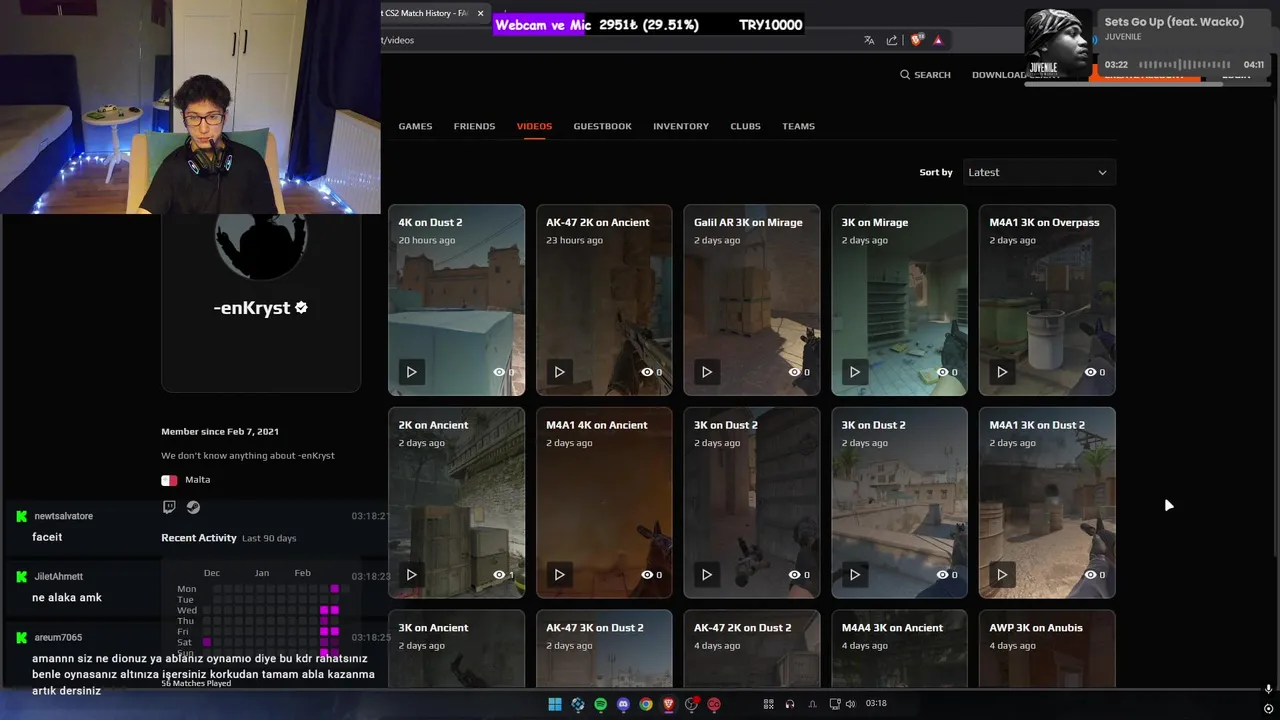Open the AWP 3K on Anubis card

click(1047, 649)
